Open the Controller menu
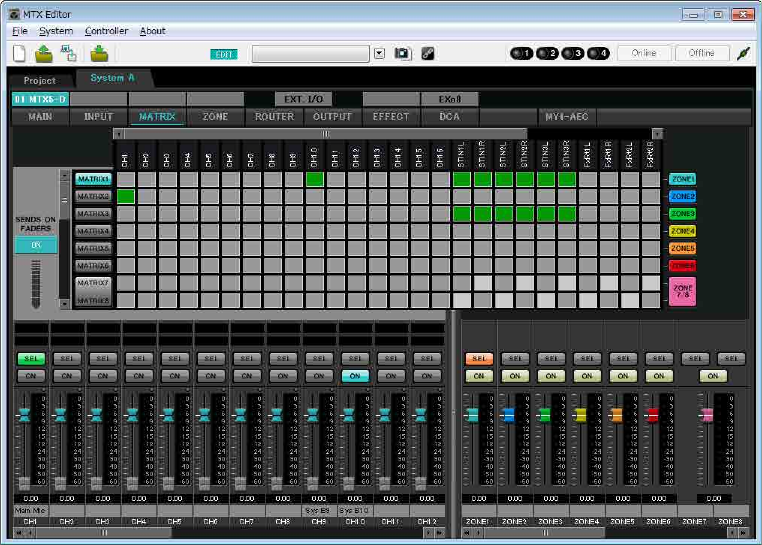 click(x=106, y=31)
